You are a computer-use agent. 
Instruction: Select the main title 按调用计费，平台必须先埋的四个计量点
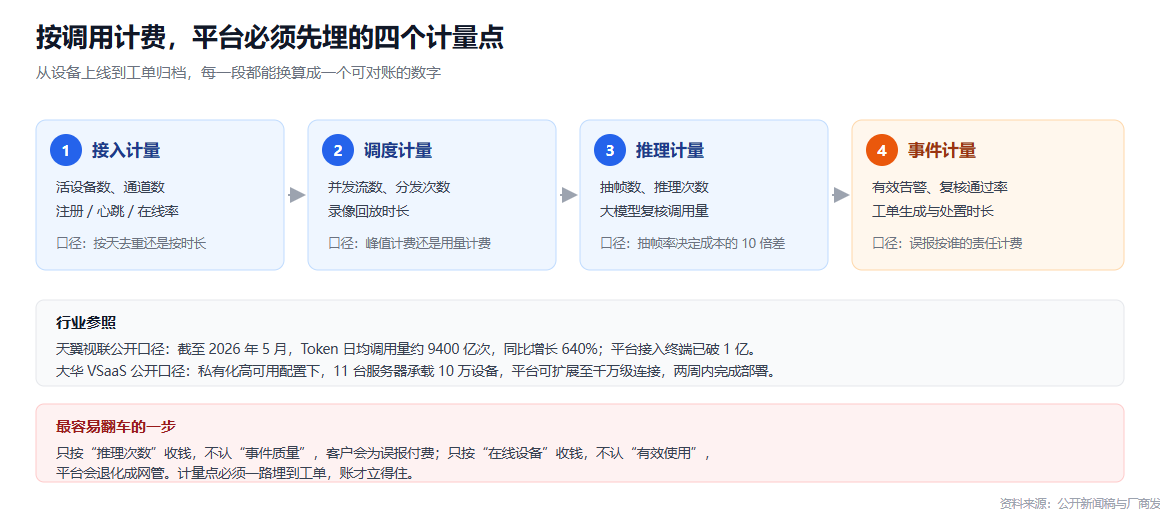tap(270, 38)
